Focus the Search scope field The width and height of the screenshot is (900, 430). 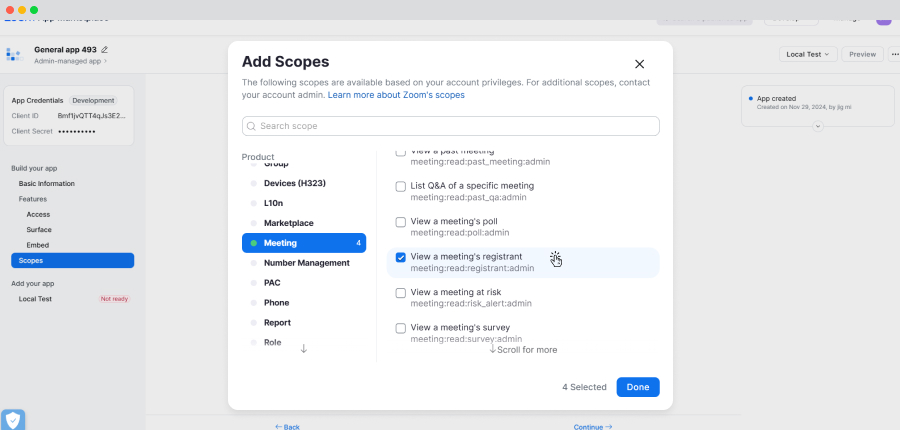[451, 126]
